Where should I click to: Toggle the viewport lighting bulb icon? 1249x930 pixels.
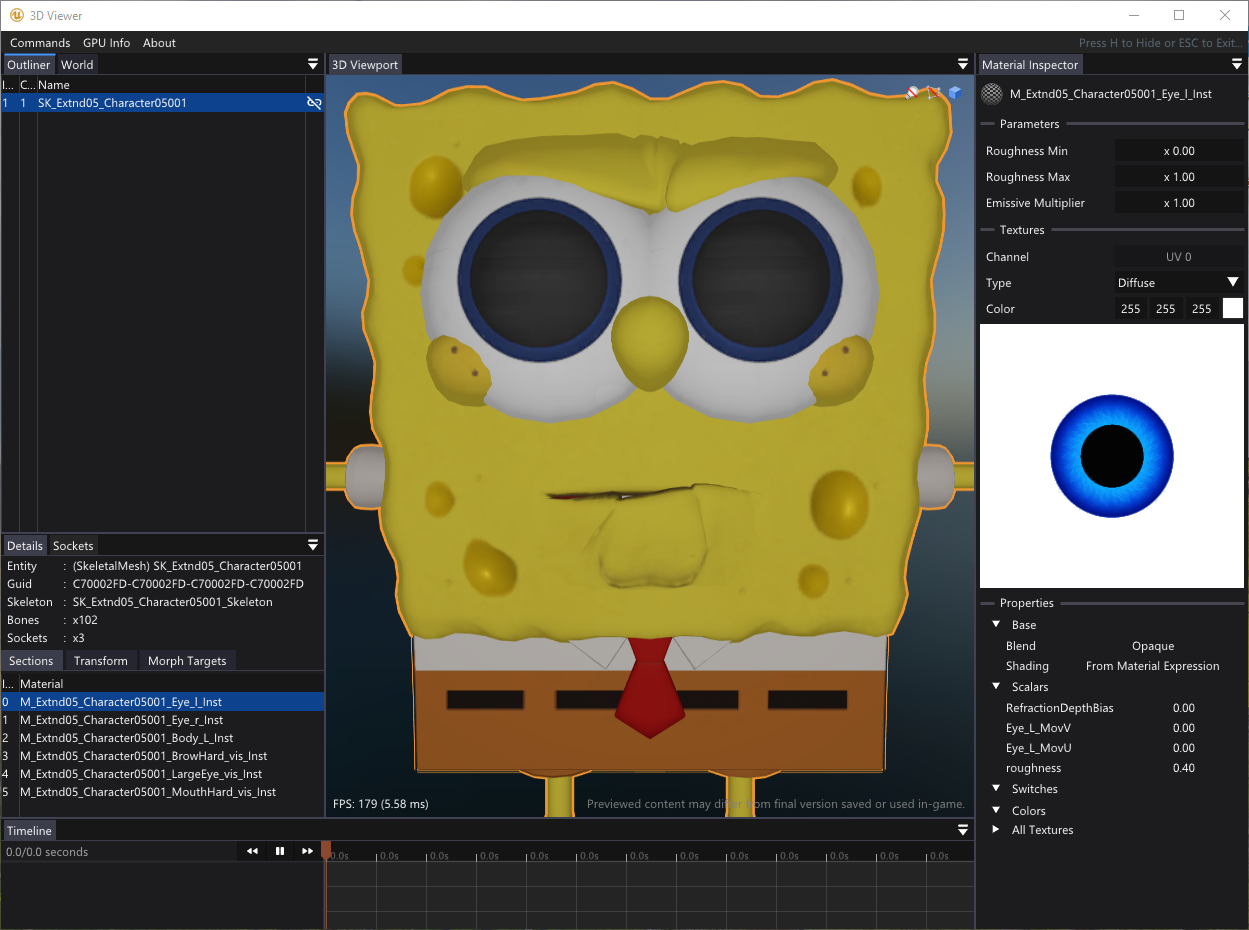[912, 93]
